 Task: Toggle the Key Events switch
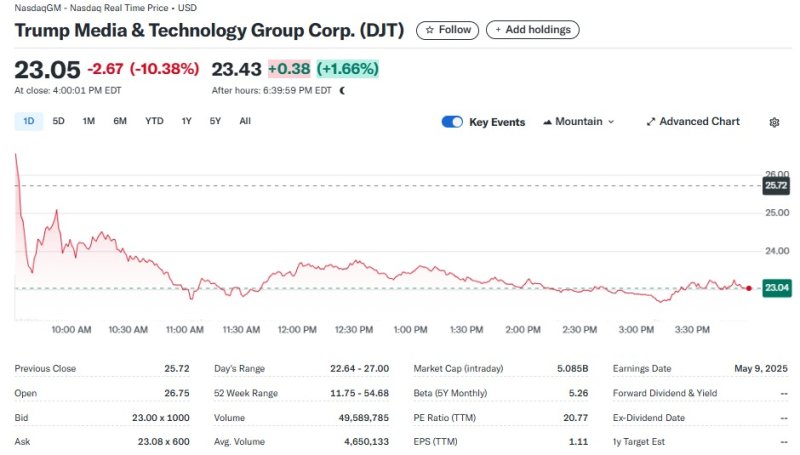(452, 122)
